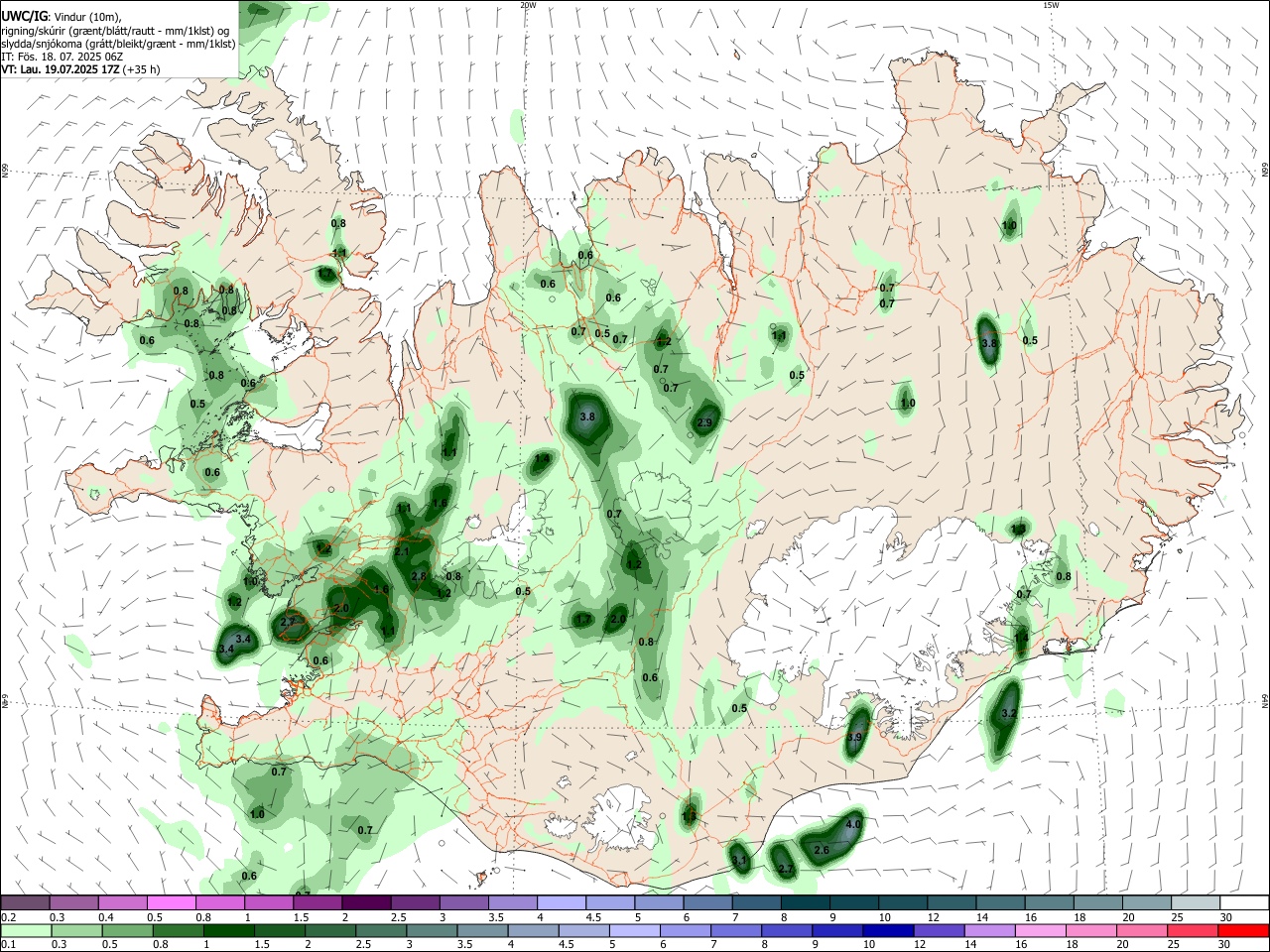1270x952 pixels.
Task: Click the "3.2" precipitation value on map
Action: coord(1010,713)
